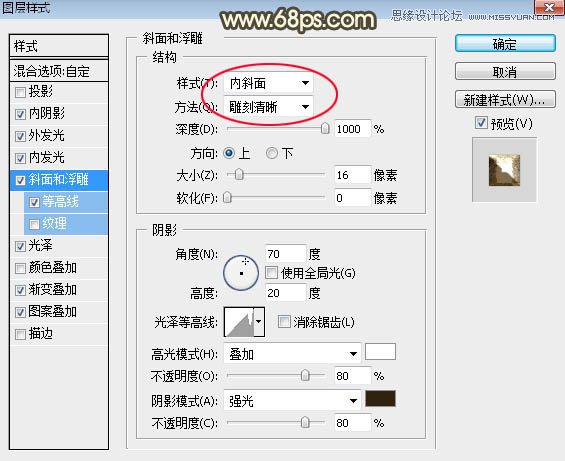
Task: Click the 取消 button
Action: (x=505, y=72)
